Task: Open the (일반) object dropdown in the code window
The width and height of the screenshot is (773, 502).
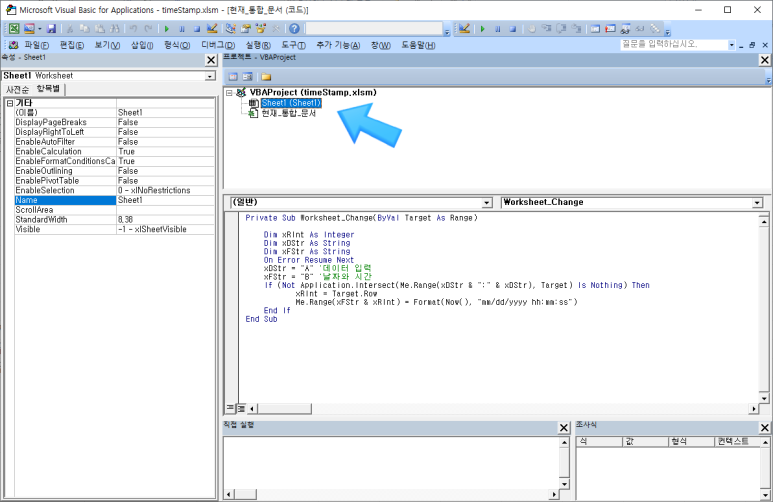Action: point(487,203)
